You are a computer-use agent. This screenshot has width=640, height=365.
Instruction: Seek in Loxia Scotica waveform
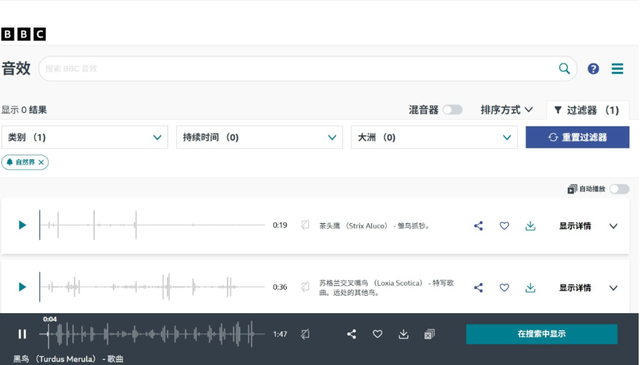pos(152,287)
